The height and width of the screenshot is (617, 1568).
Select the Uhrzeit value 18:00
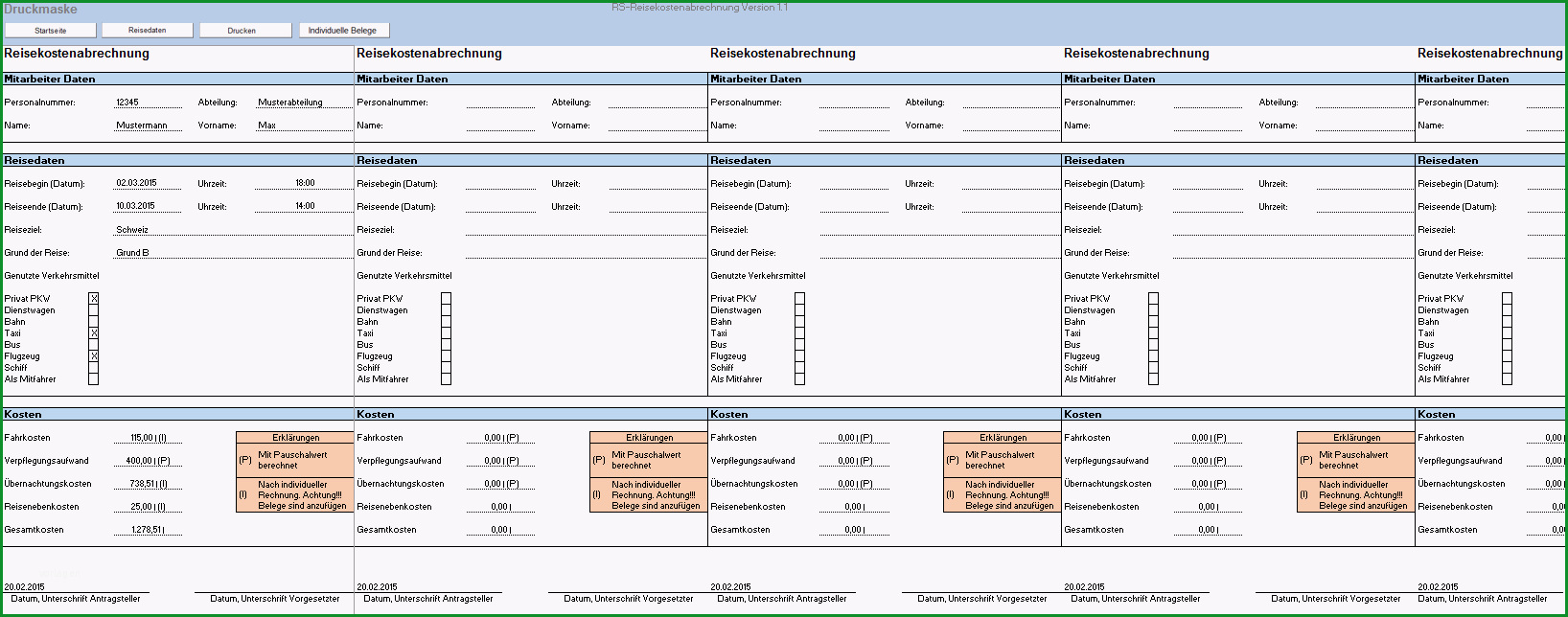coord(304,183)
